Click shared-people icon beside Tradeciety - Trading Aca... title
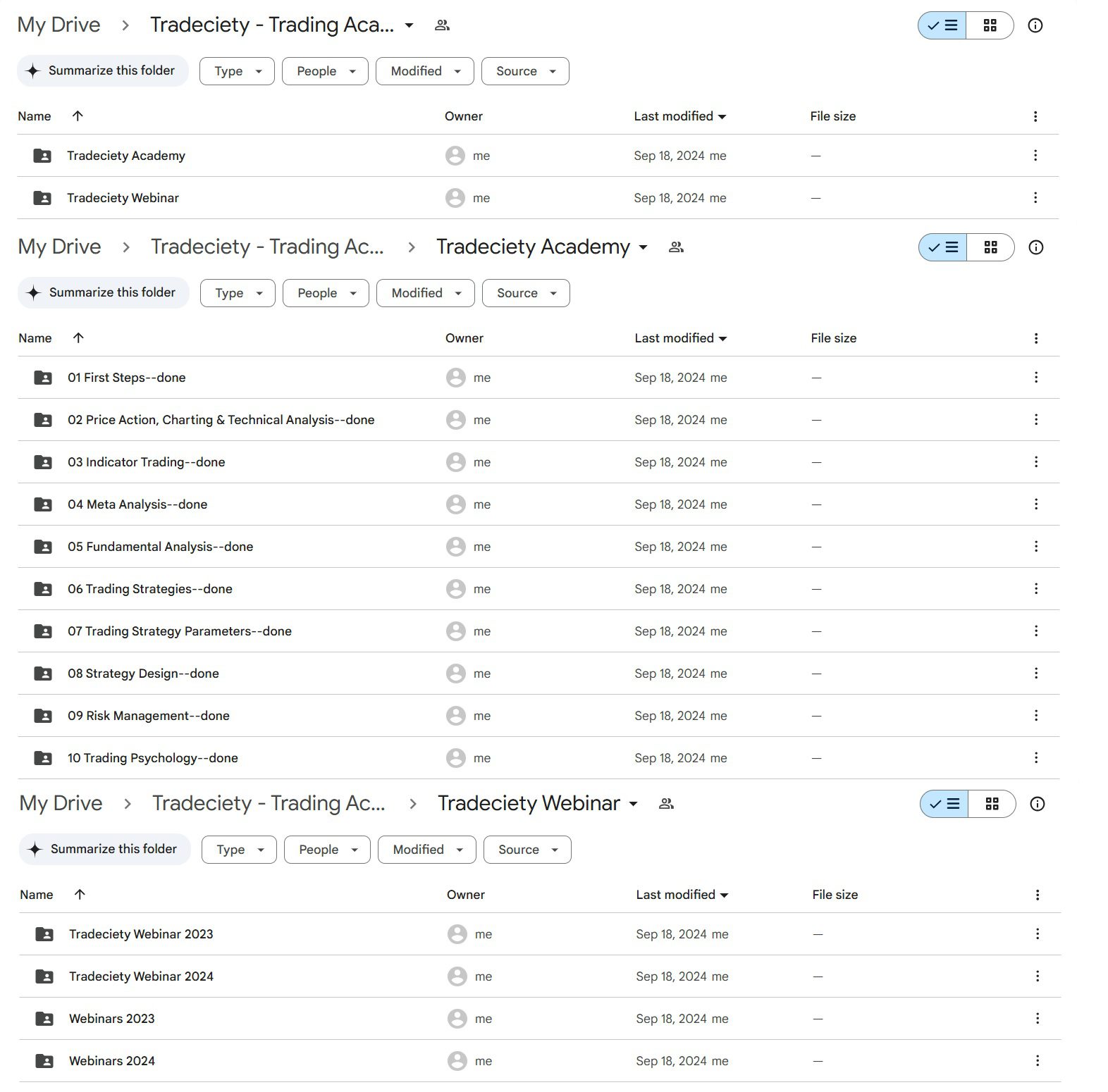The width and height of the screenshot is (1108, 1092). click(442, 25)
